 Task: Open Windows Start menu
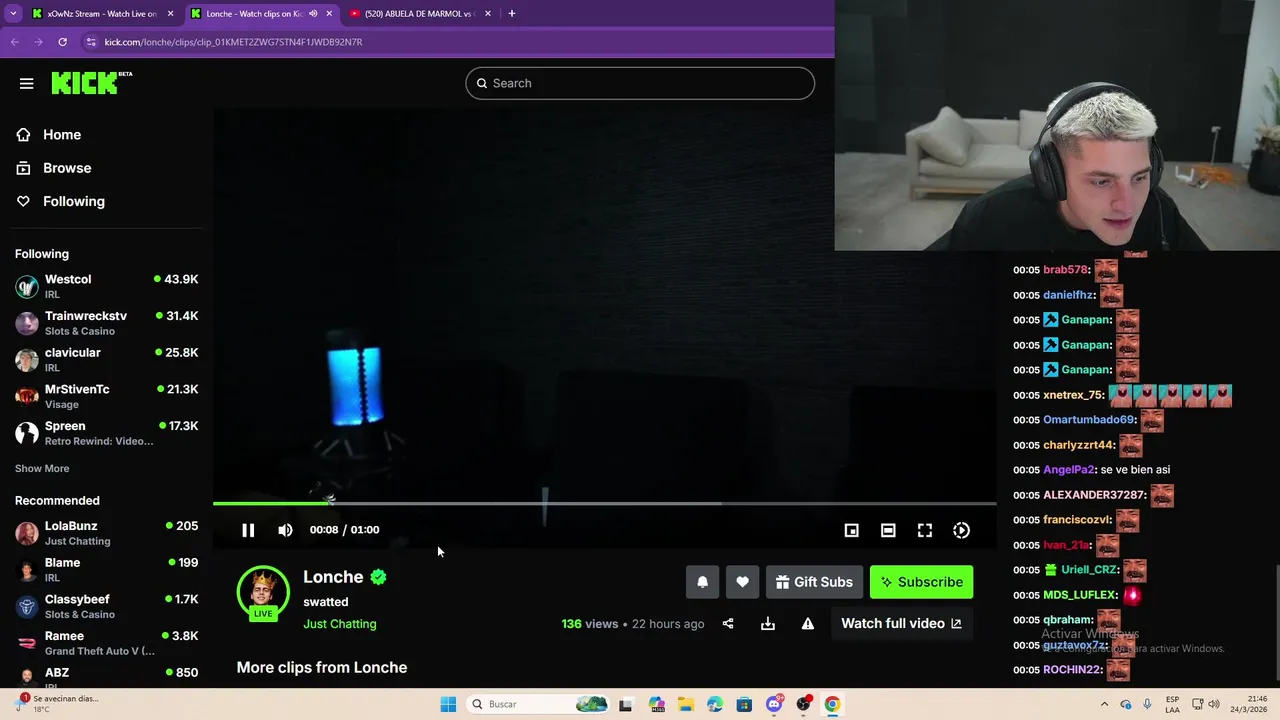click(x=448, y=704)
